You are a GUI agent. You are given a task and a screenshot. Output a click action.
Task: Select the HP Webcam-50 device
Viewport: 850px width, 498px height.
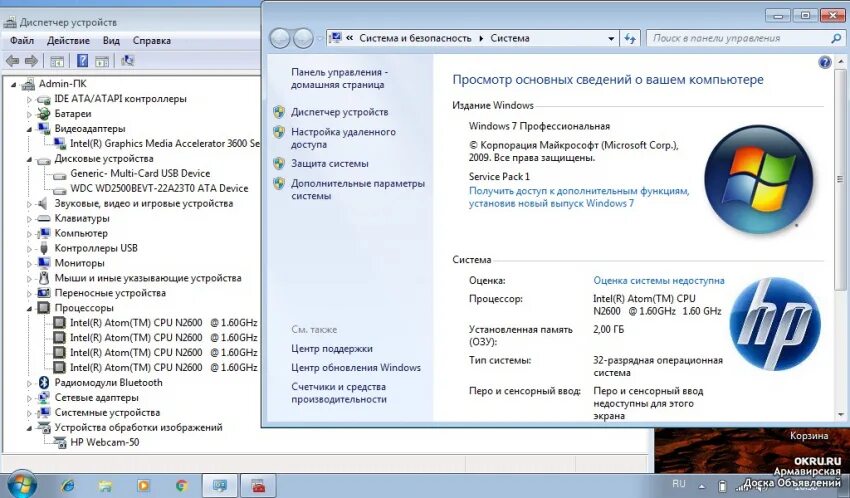click(105, 442)
